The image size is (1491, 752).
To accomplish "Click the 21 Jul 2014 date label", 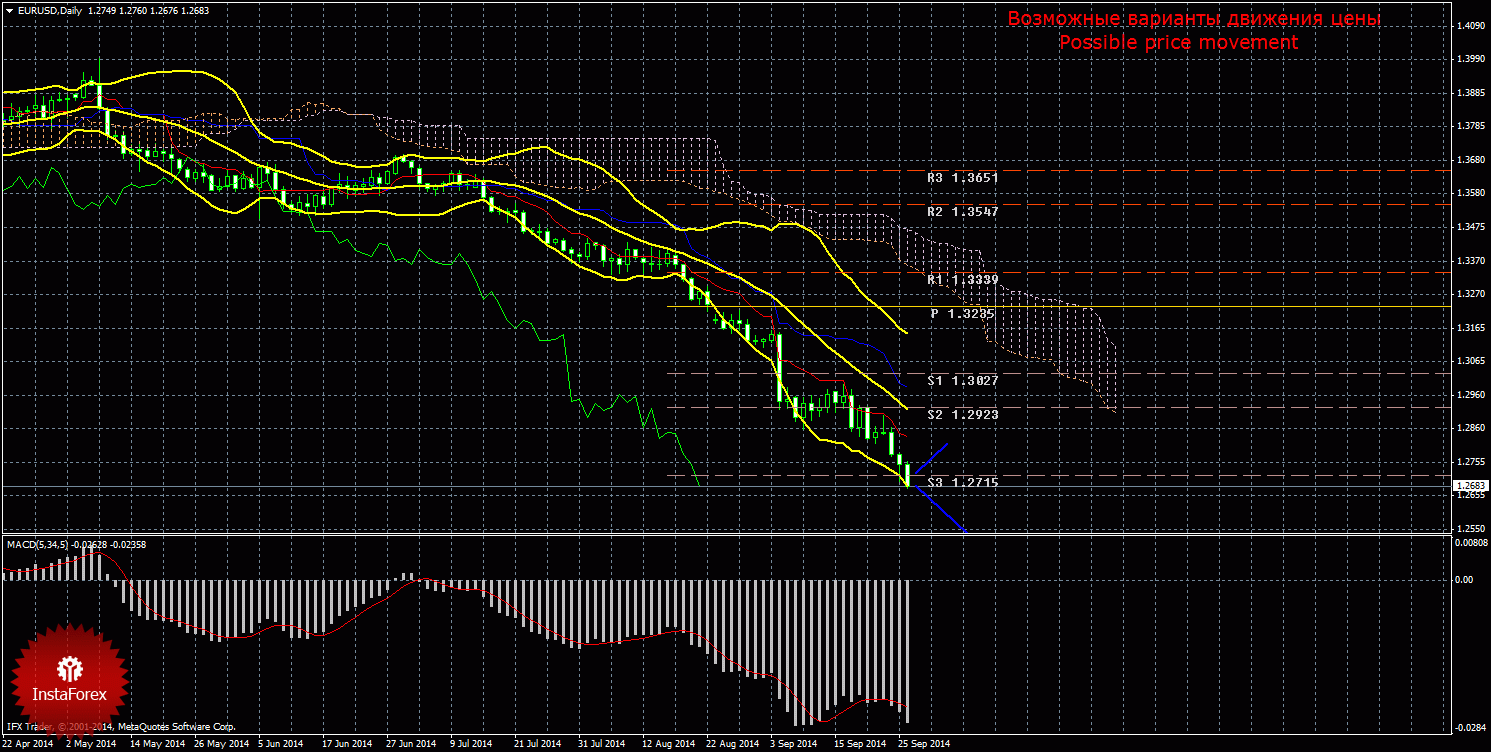I will click(537, 744).
